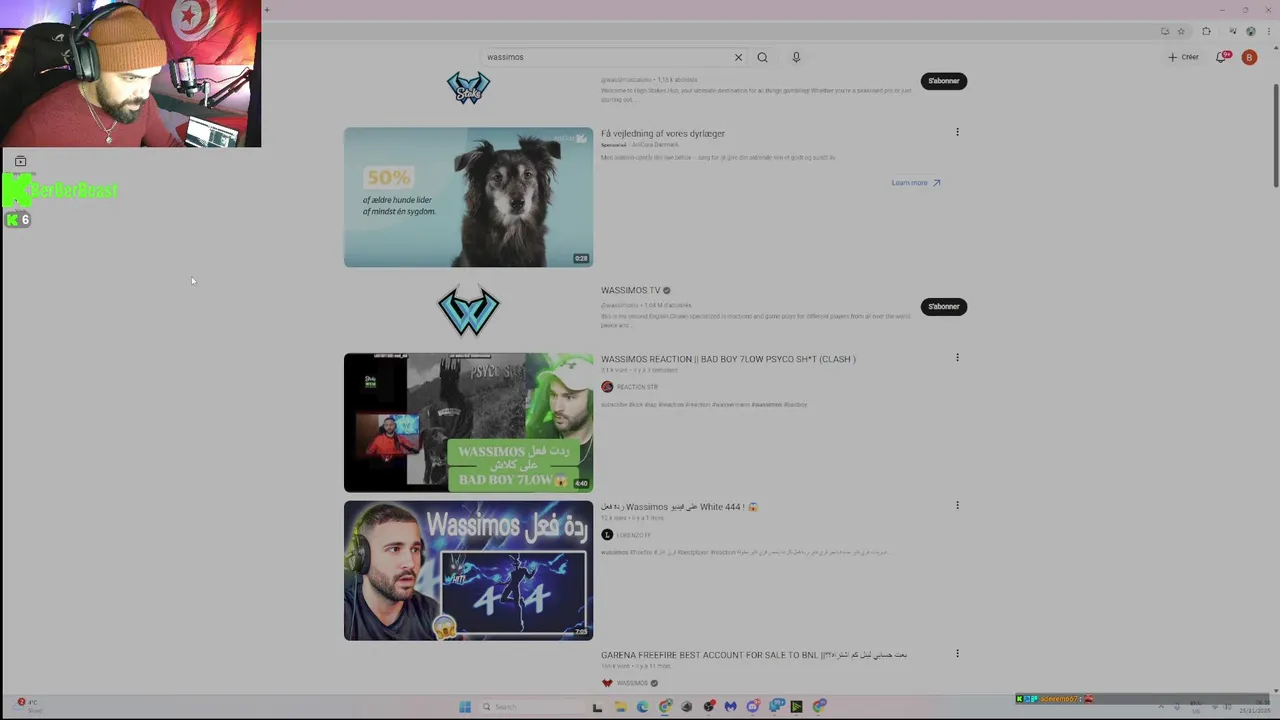Image resolution: width=1280 pixels, height=720 pixels.
Task: Open the WASSIMOS TV channel logo
Action: pos(468,310)
